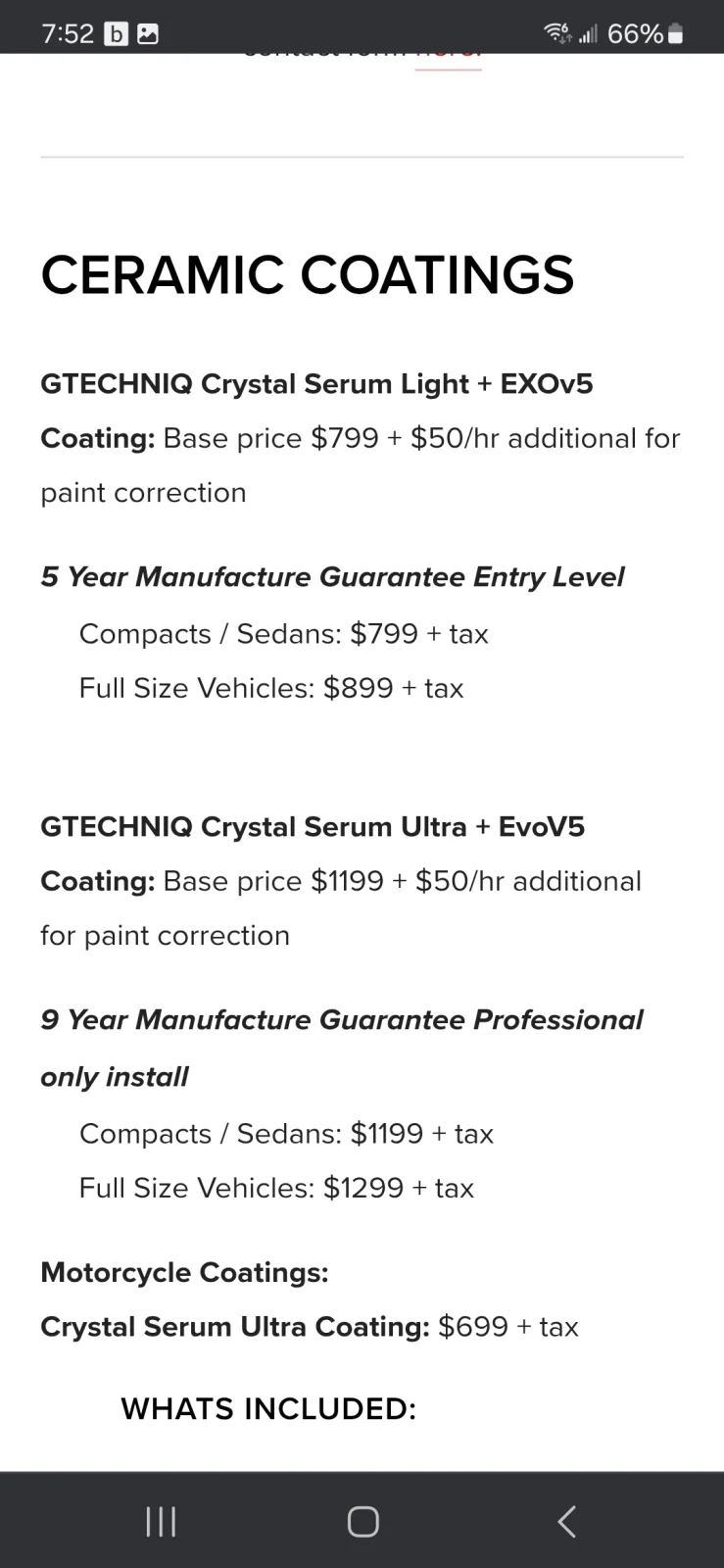Tap the image notification icon in status bar
Viewport: 724px width, 1568px height.
(148, 34)
